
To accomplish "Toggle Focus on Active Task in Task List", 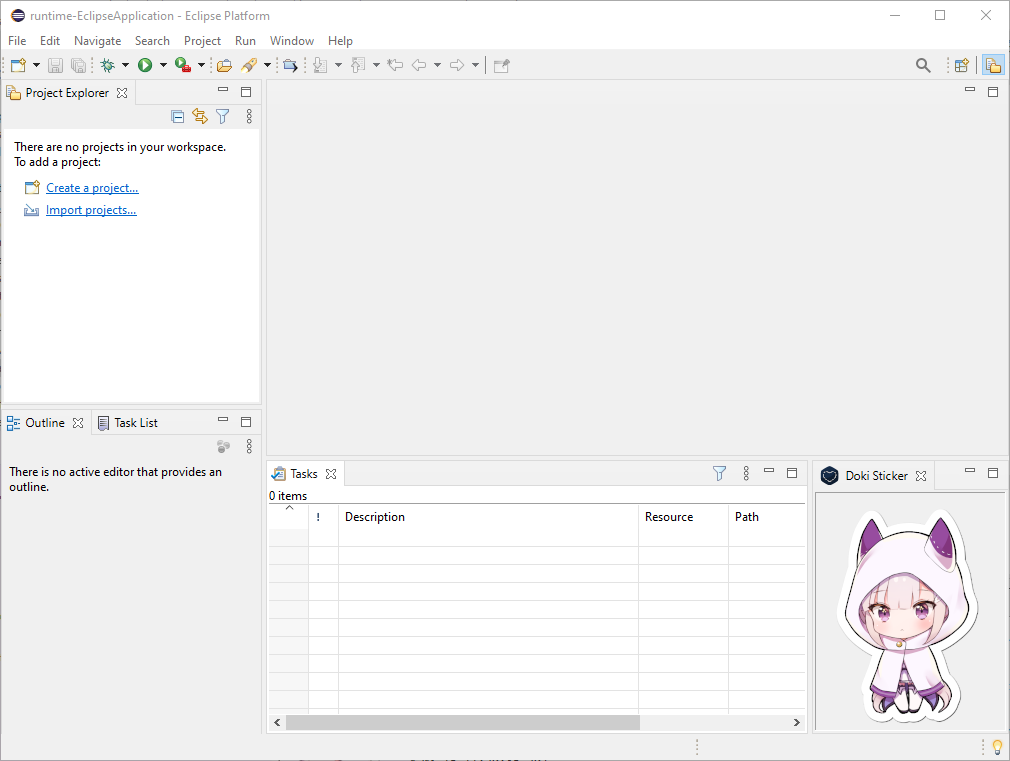I will (x=222, y=446).
